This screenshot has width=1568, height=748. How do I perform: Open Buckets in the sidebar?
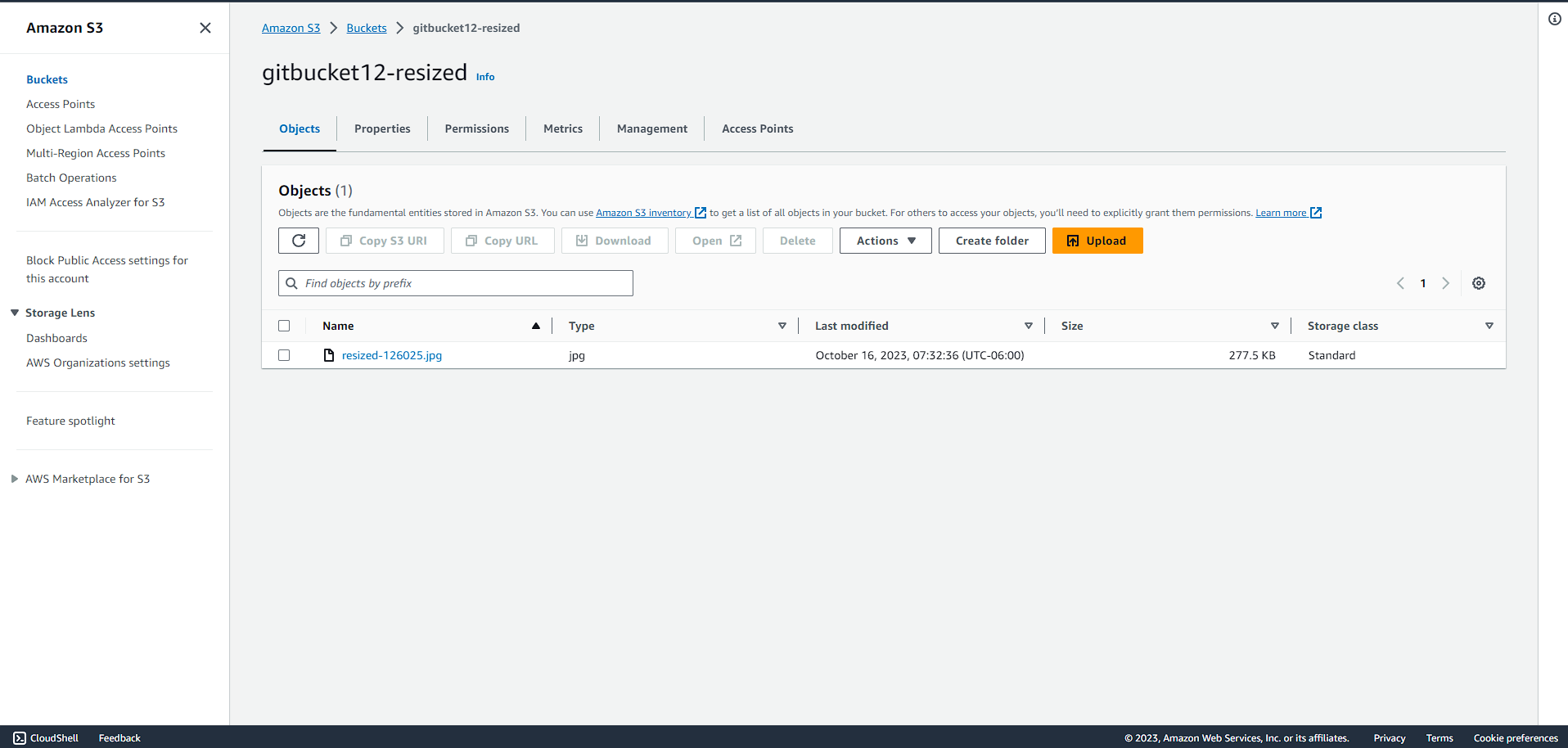pos(47,79)
